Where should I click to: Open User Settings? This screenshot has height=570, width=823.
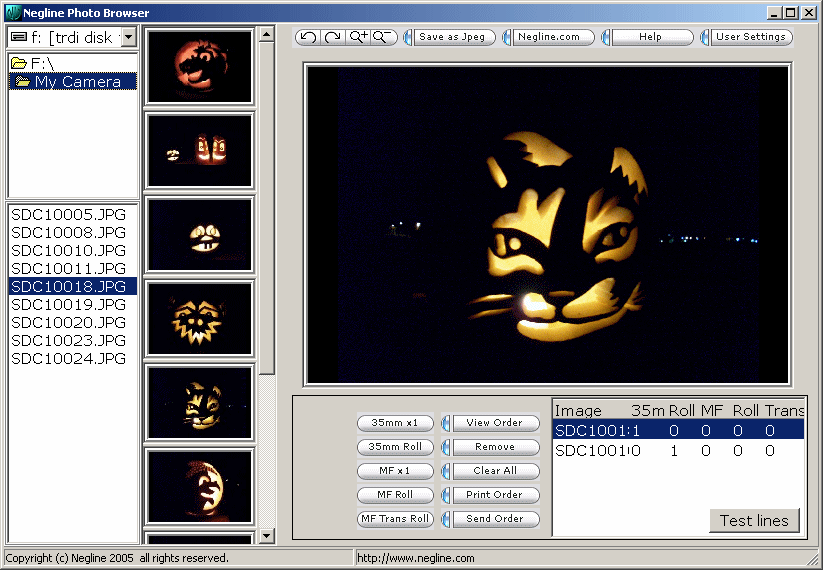click(750, 37)
